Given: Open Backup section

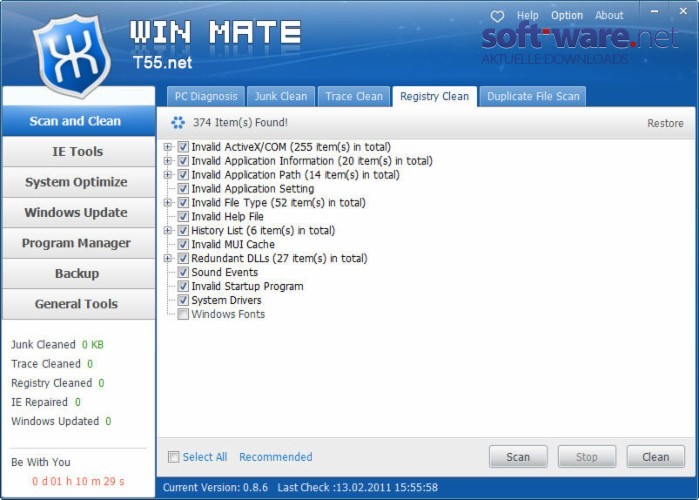Looking at the screenshot, I should tap(78, 273).
